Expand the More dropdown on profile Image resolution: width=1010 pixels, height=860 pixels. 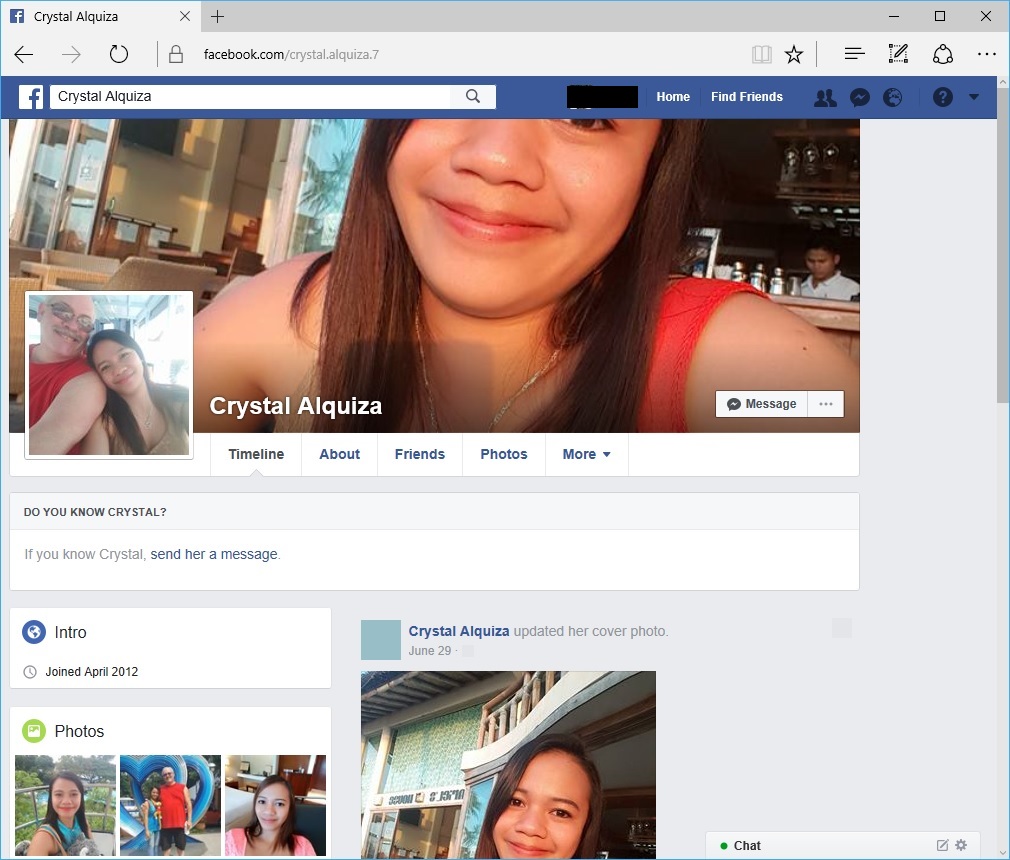pos(586,454)
